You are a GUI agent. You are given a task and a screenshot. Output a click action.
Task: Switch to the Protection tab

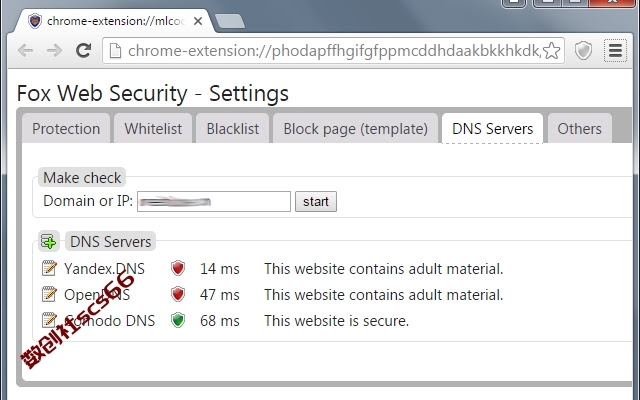click(x=66, y=129)
